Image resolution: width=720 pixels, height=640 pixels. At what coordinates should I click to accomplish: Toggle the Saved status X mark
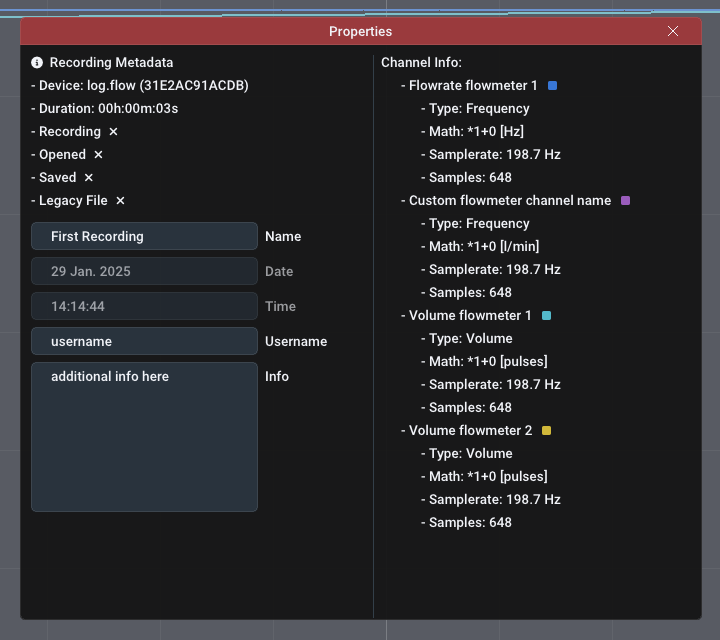coord(88,178)
